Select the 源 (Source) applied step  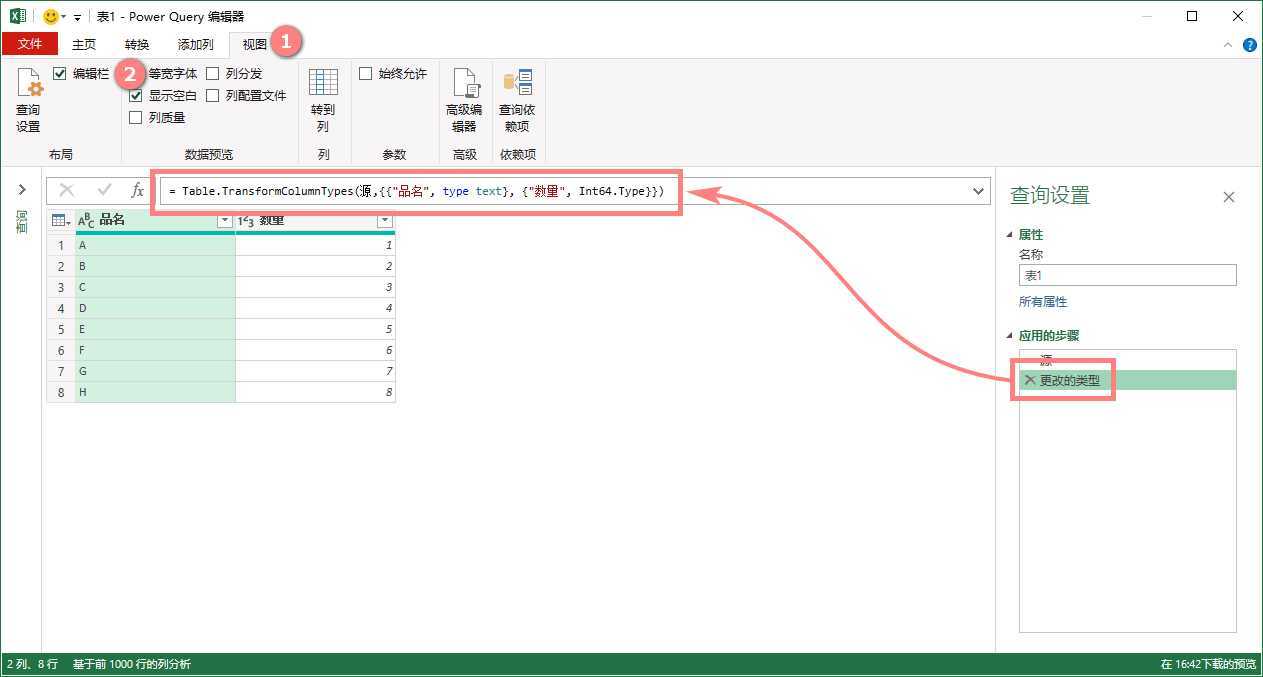point(1128,360)
